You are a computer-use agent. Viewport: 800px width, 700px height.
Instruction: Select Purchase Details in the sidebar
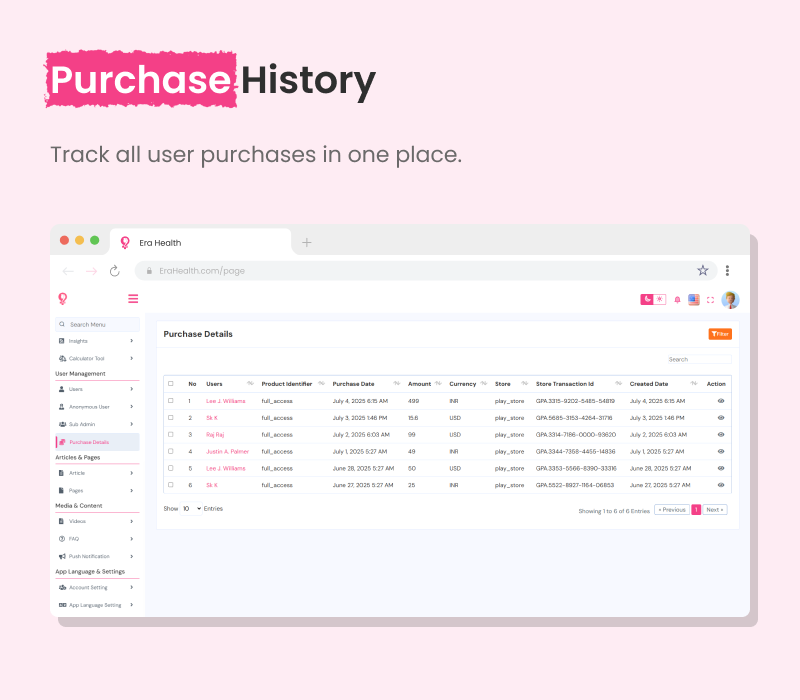tap(97, 442)
